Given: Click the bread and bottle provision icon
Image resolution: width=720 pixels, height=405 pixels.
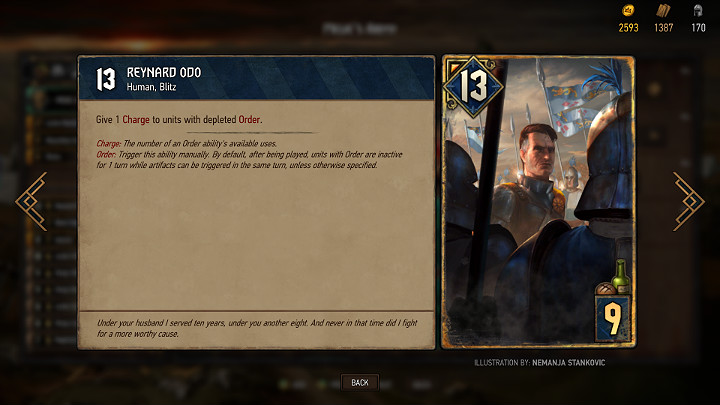Looking at the screenshot, I should 614,277.
